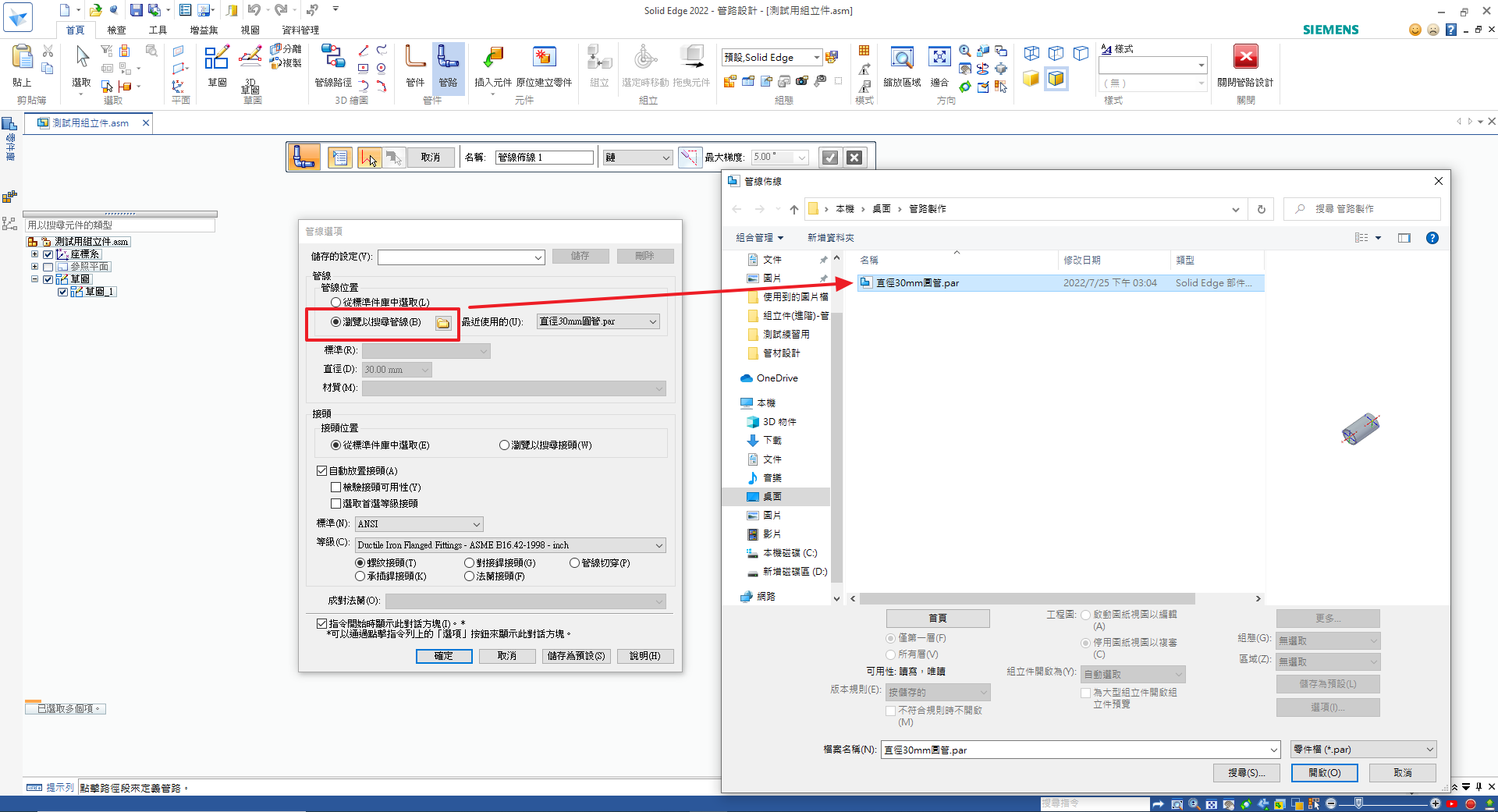Click the X cancel icon in command bar
Image resolution: width=1498 pixels, height=812 pixels.
pos(854,158)
